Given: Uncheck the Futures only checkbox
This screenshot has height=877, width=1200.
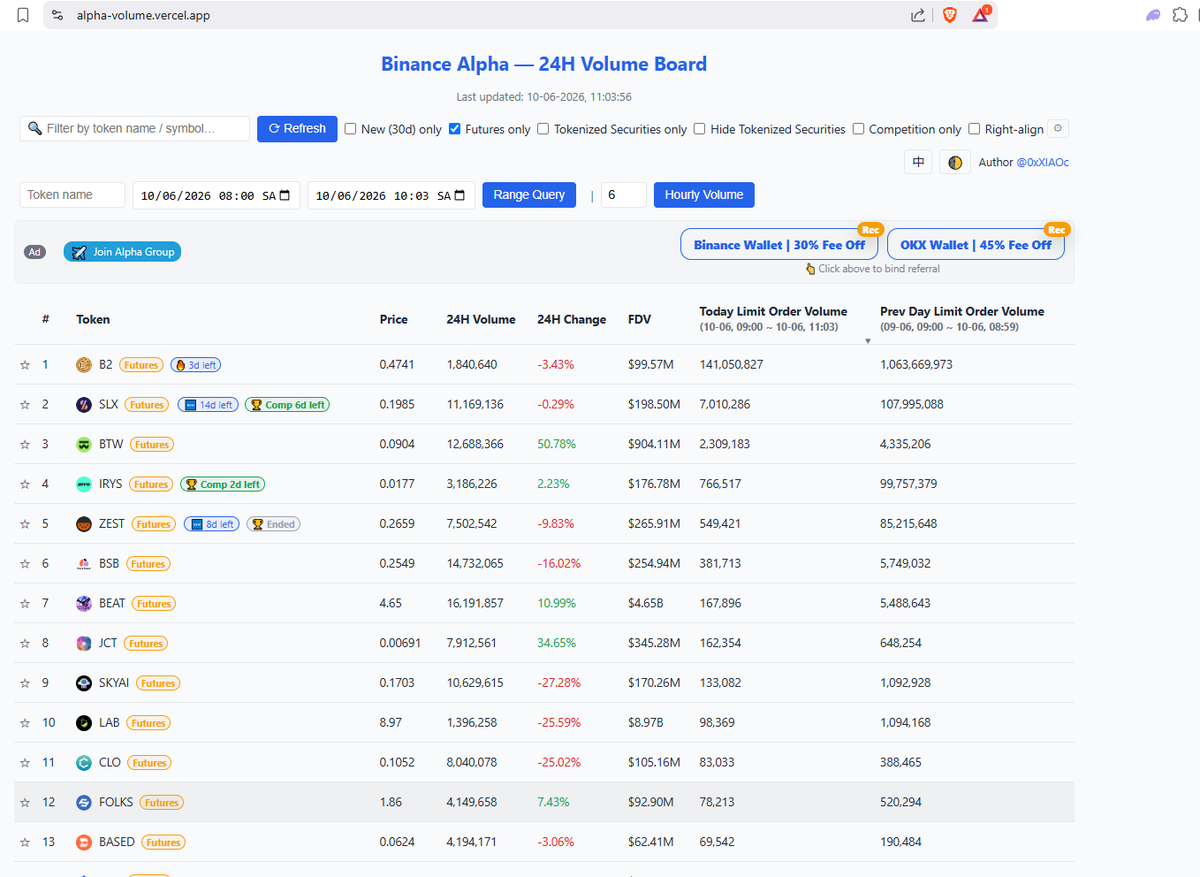Looking at the screenshot, I should click(455, 128).
